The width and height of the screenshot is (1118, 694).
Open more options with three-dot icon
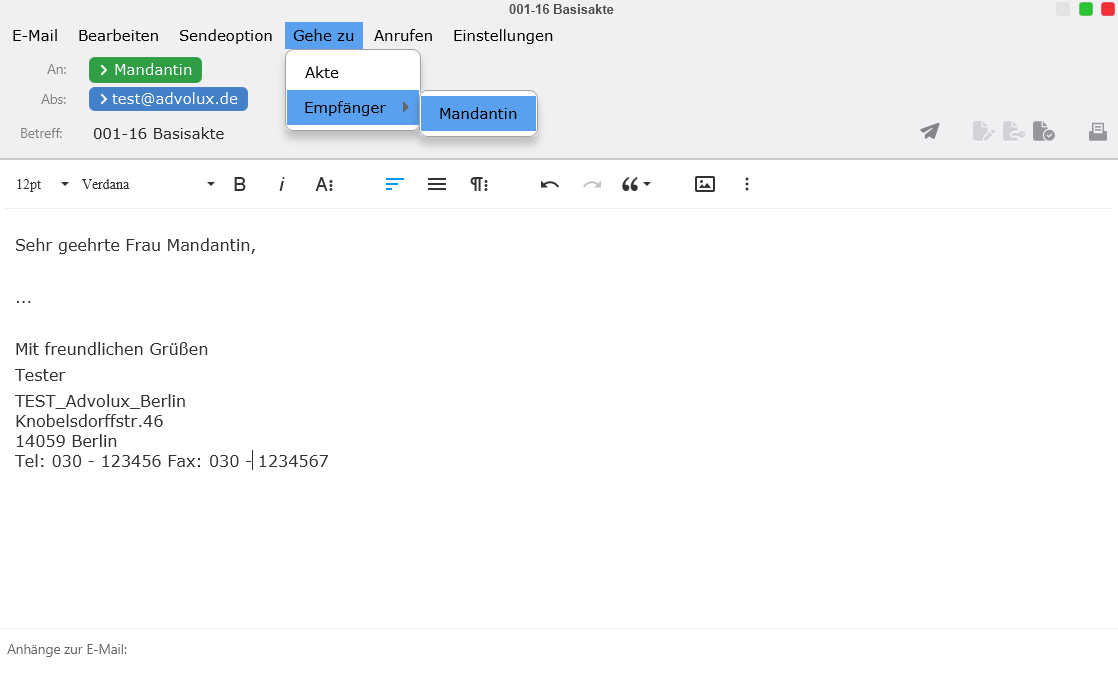pos(746,184)
